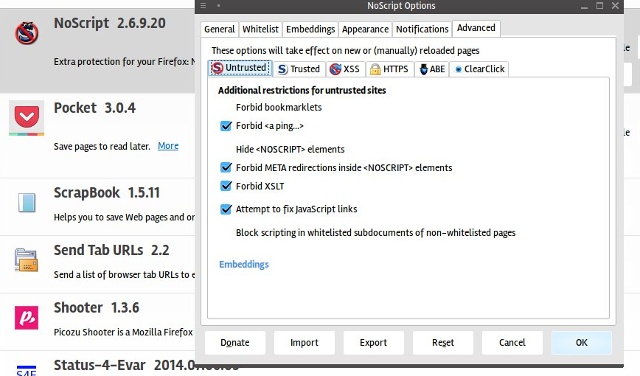This screenshot has width=640, height=376.
Task: Minimize the NoScript Options window
Action: [584, 6]
